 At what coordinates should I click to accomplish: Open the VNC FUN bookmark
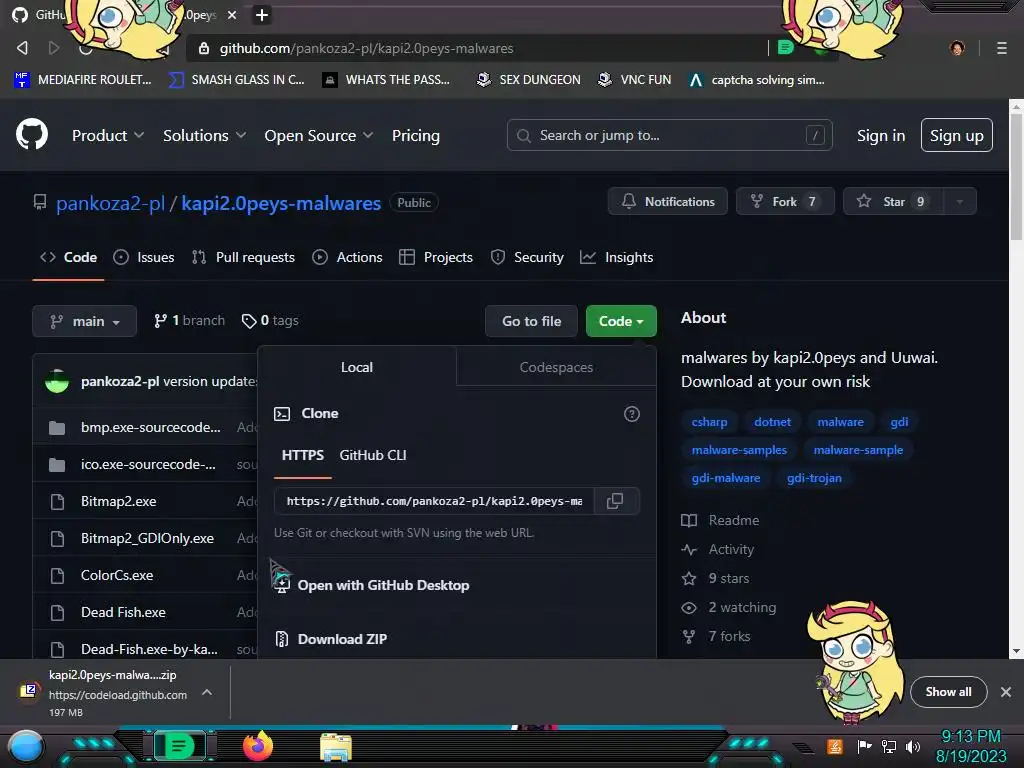coord(634,80)
